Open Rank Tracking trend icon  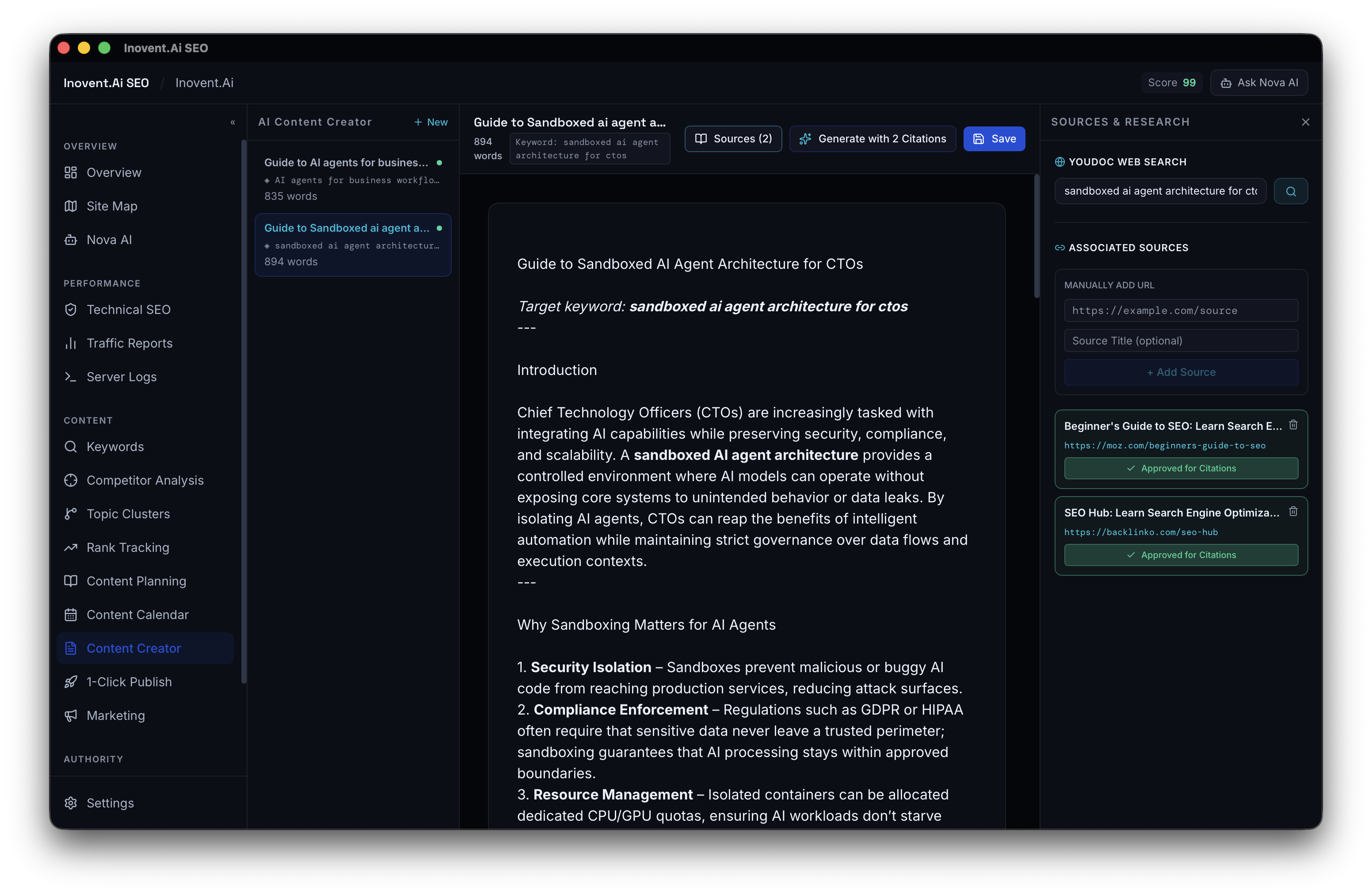click(x=70, y=547)
